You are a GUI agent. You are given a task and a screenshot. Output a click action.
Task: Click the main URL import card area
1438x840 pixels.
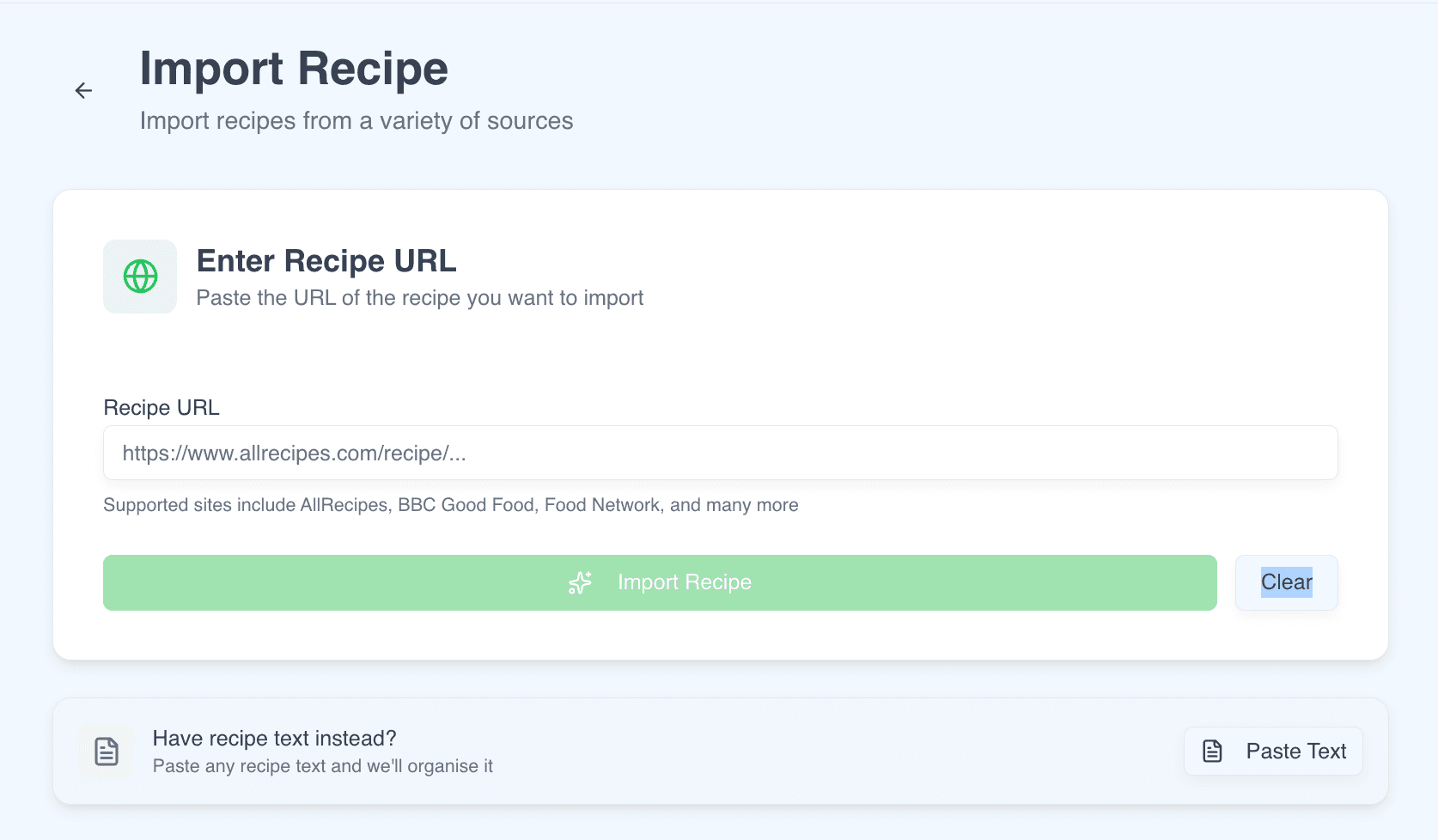pos(720,369)
